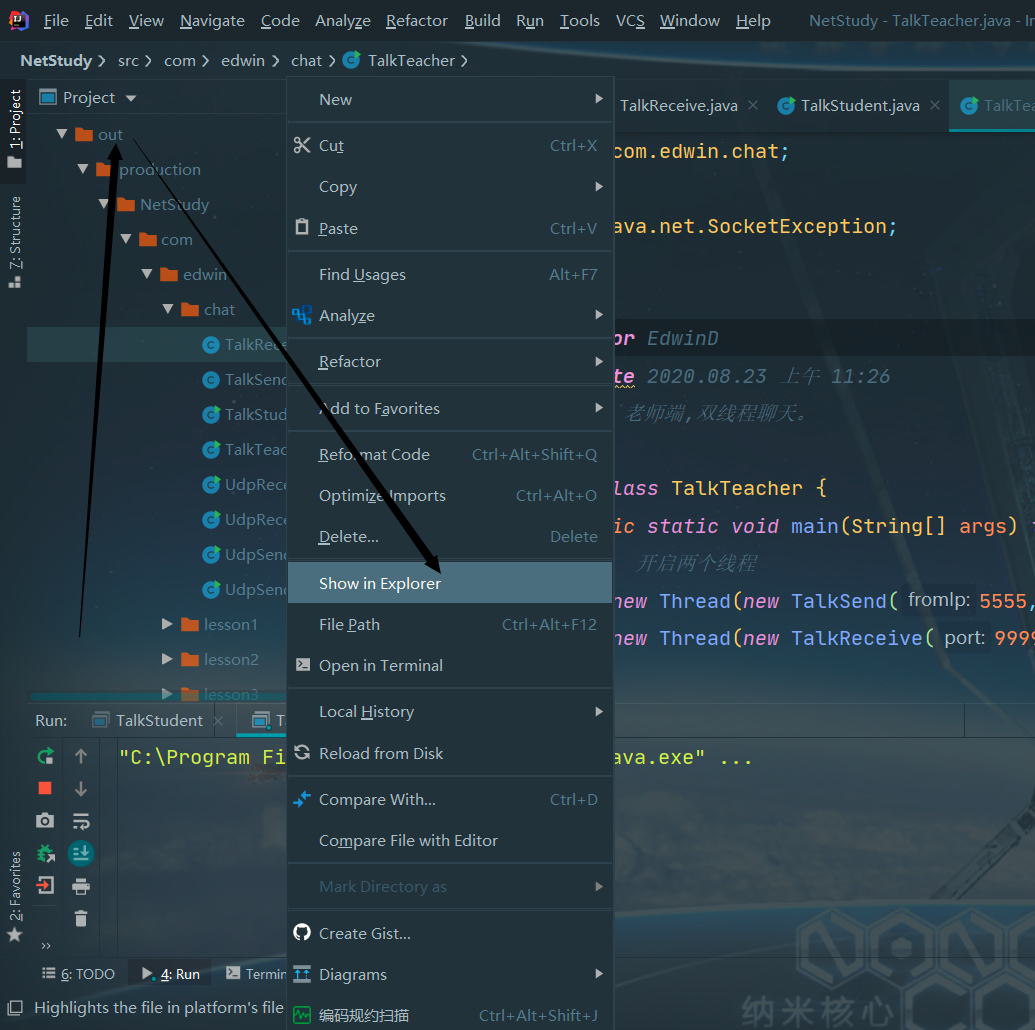Clear console with the trash icon

tap(81, 918)
